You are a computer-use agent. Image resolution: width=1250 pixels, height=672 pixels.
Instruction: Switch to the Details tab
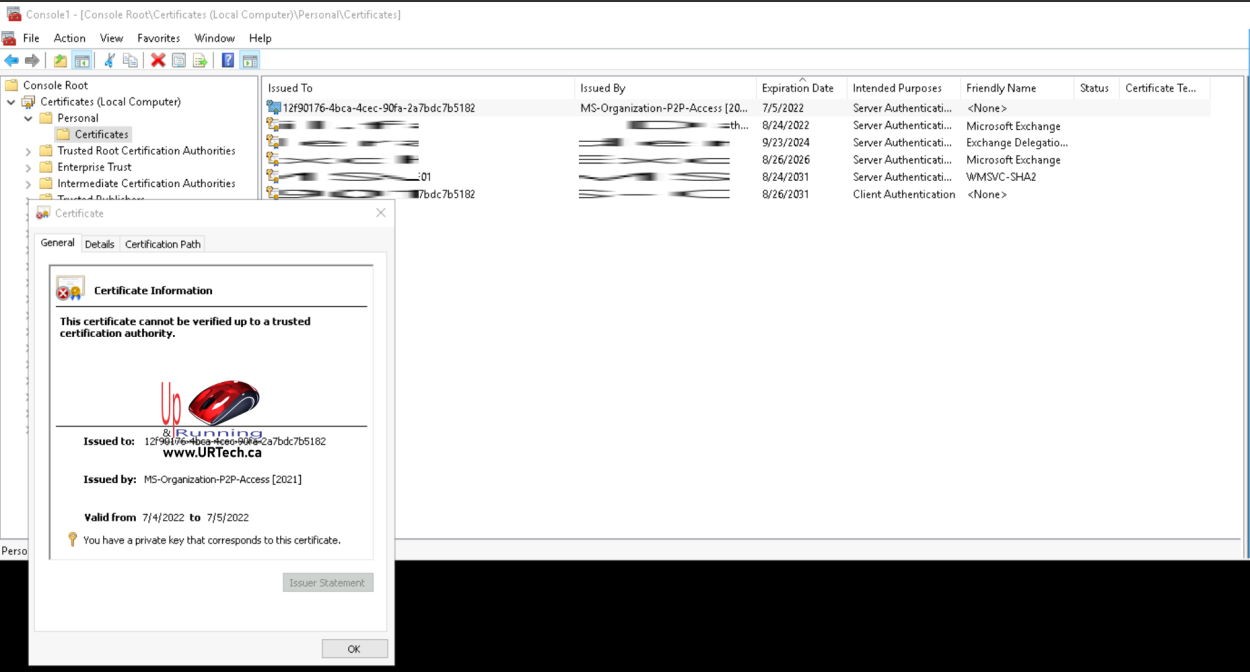coord(99,244)
